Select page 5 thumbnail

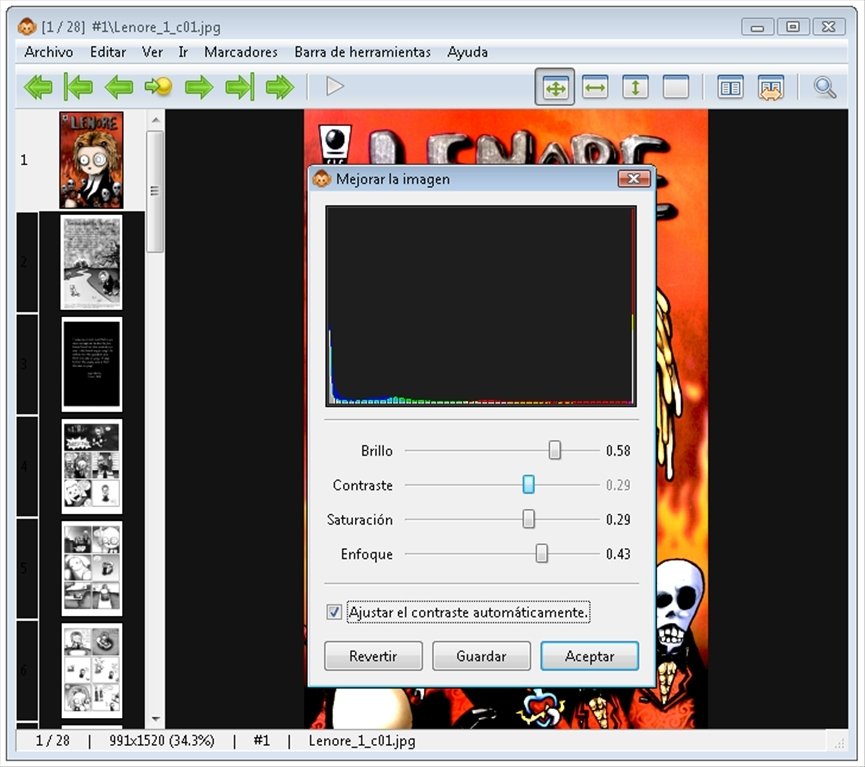[91, 568]
